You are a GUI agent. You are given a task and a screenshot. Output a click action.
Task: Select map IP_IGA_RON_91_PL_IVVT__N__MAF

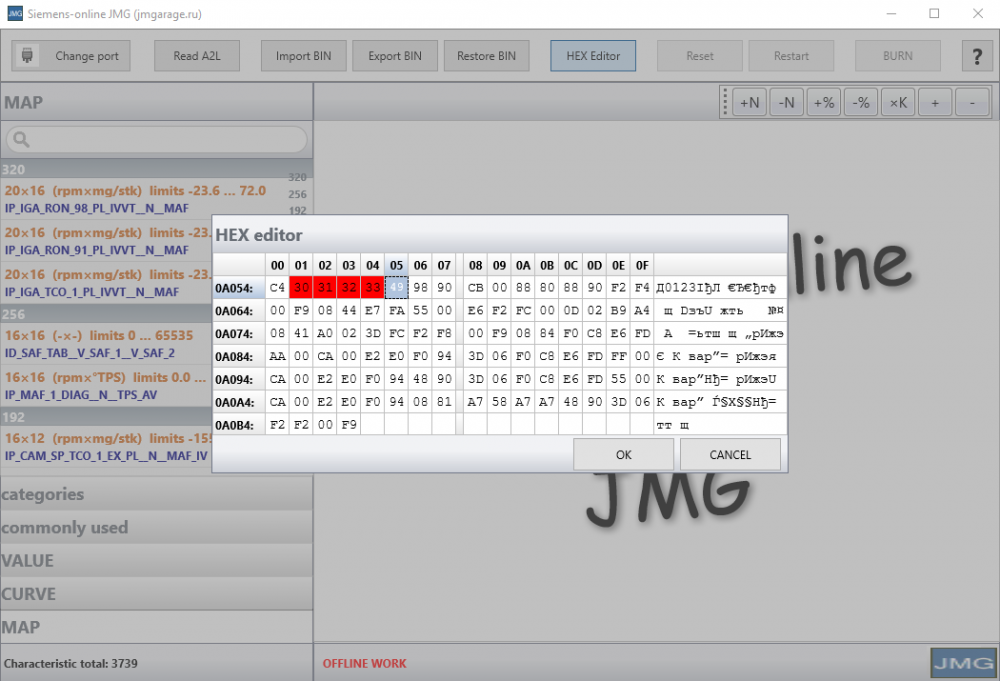coord(97,251)
